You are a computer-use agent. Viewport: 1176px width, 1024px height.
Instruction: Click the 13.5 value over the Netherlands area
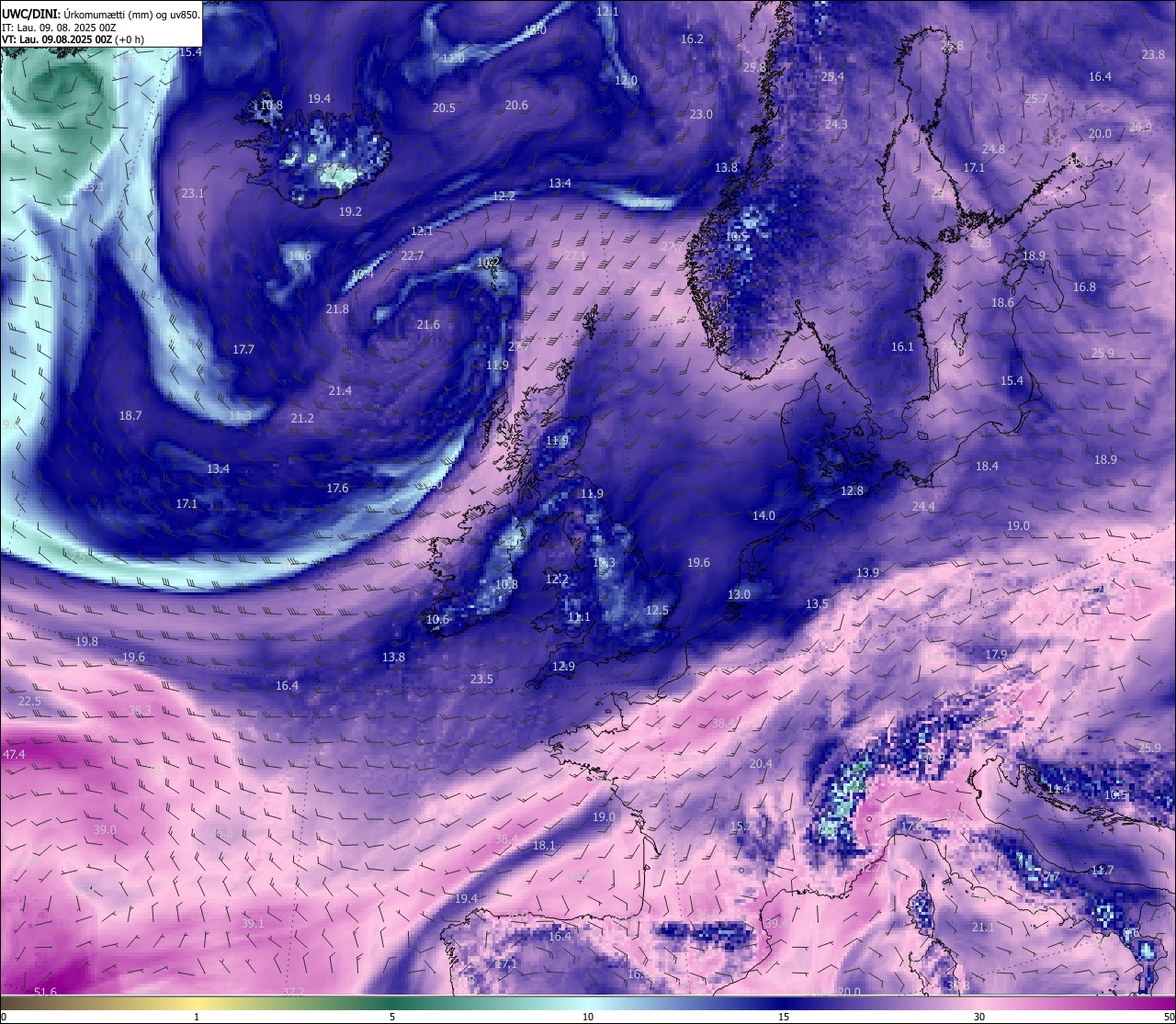818,604
